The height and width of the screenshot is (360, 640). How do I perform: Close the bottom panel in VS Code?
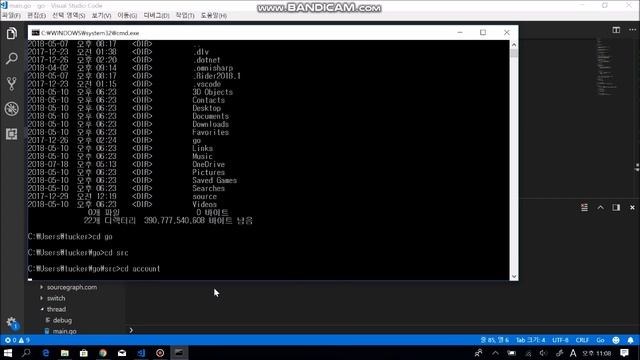632,208
